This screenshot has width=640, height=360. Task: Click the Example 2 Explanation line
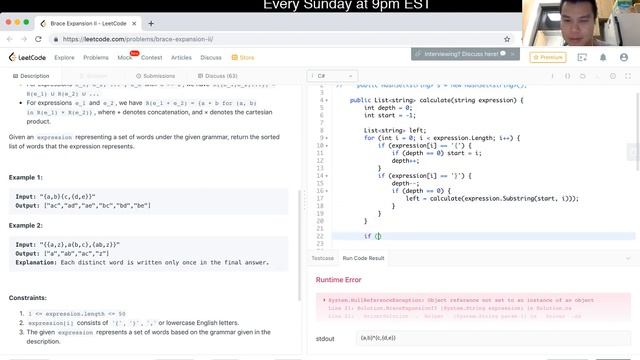click(142, 262)
